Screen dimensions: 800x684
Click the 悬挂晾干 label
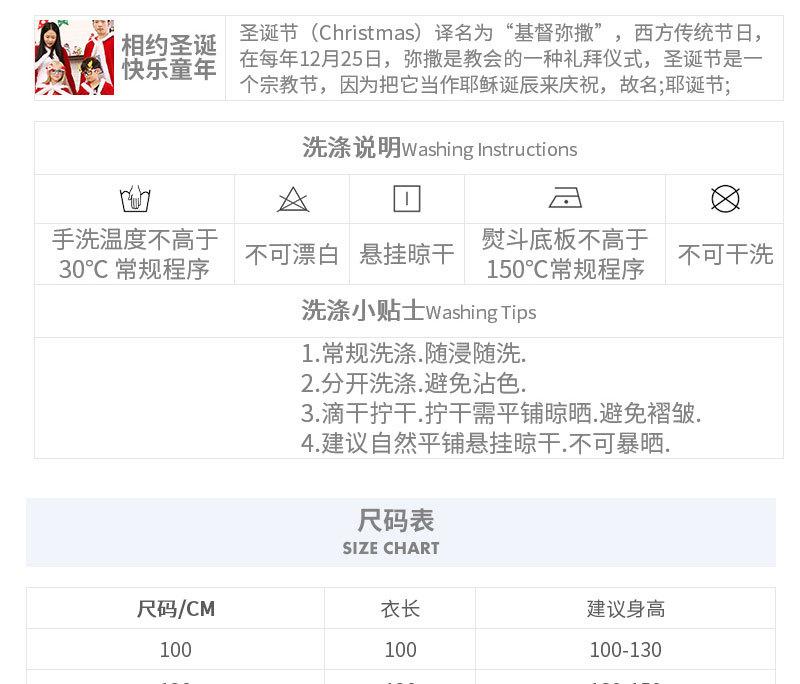(x=406, y=255)
